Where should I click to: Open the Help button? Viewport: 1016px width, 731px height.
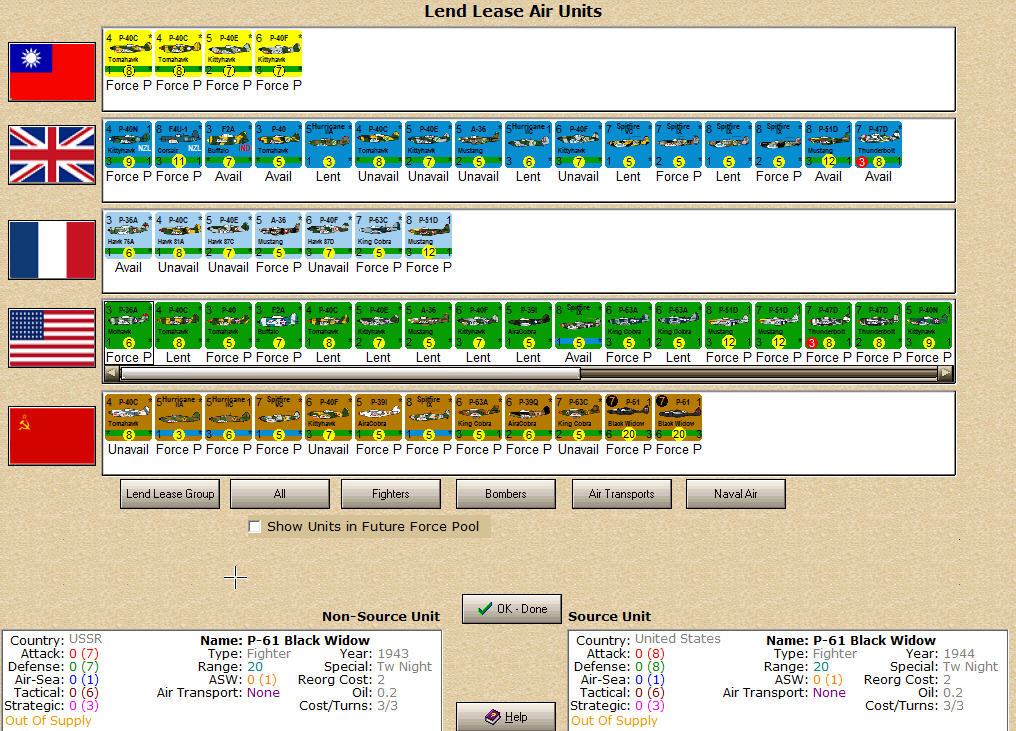click(506, 717)
